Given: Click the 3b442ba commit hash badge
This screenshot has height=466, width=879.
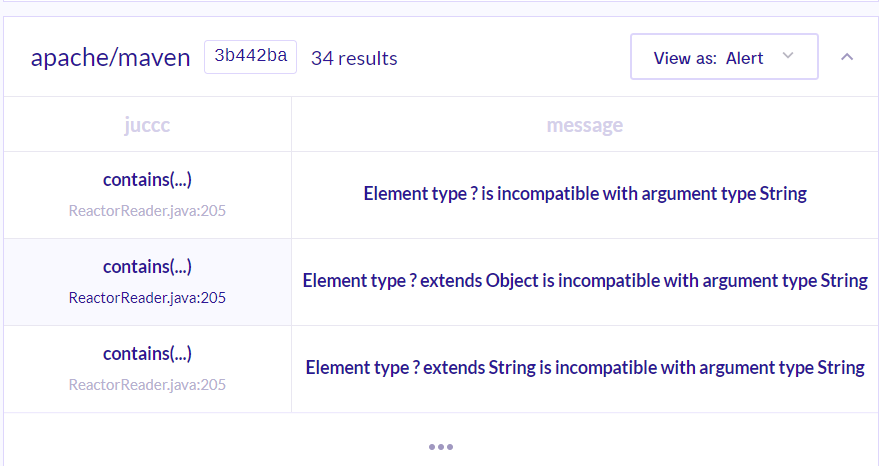Looking at the screenshot, I should (251, 57).
